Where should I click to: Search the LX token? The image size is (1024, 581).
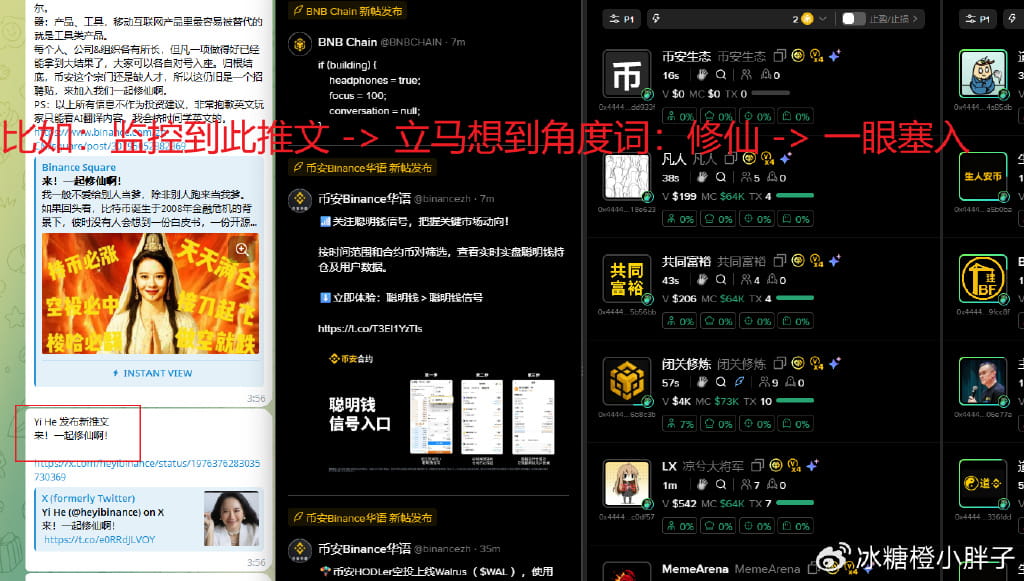720,485
